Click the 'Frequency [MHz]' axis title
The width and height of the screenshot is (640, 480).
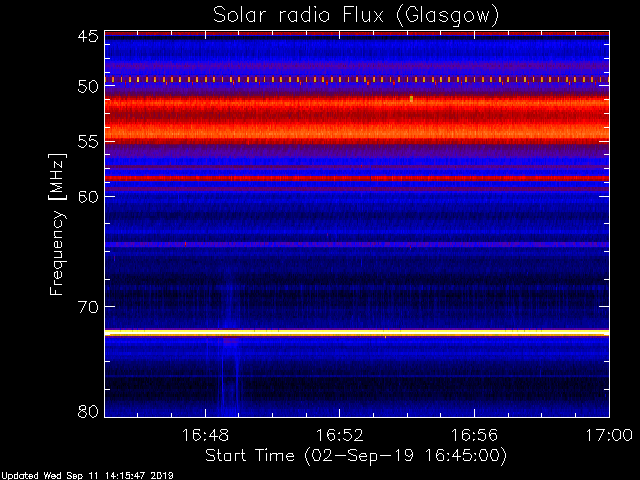point(57,224)
